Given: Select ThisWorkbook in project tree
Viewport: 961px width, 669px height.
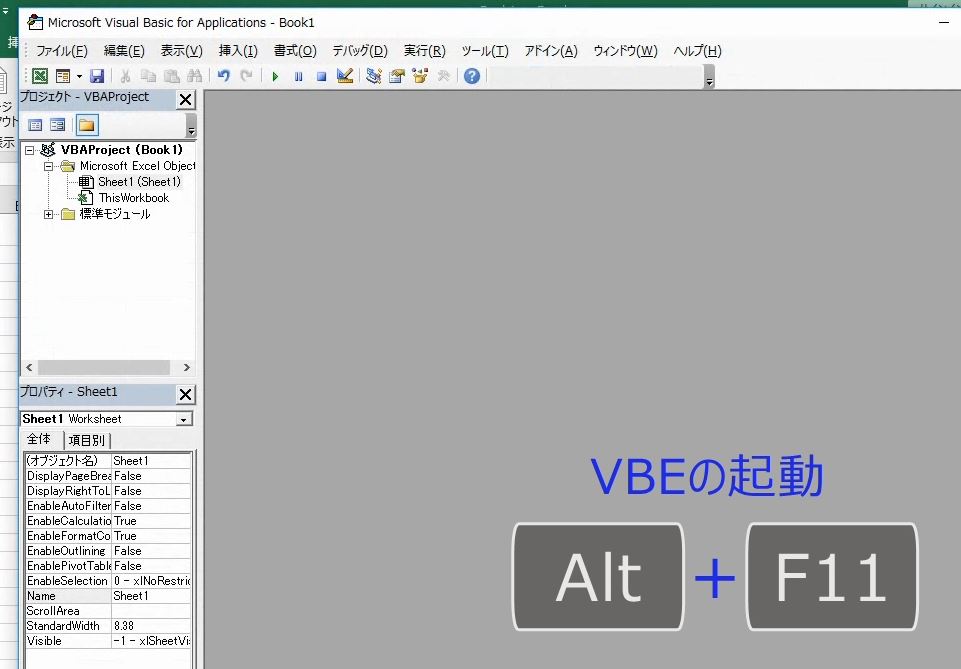Looking at the screenshot, I should tap(134, 198).
